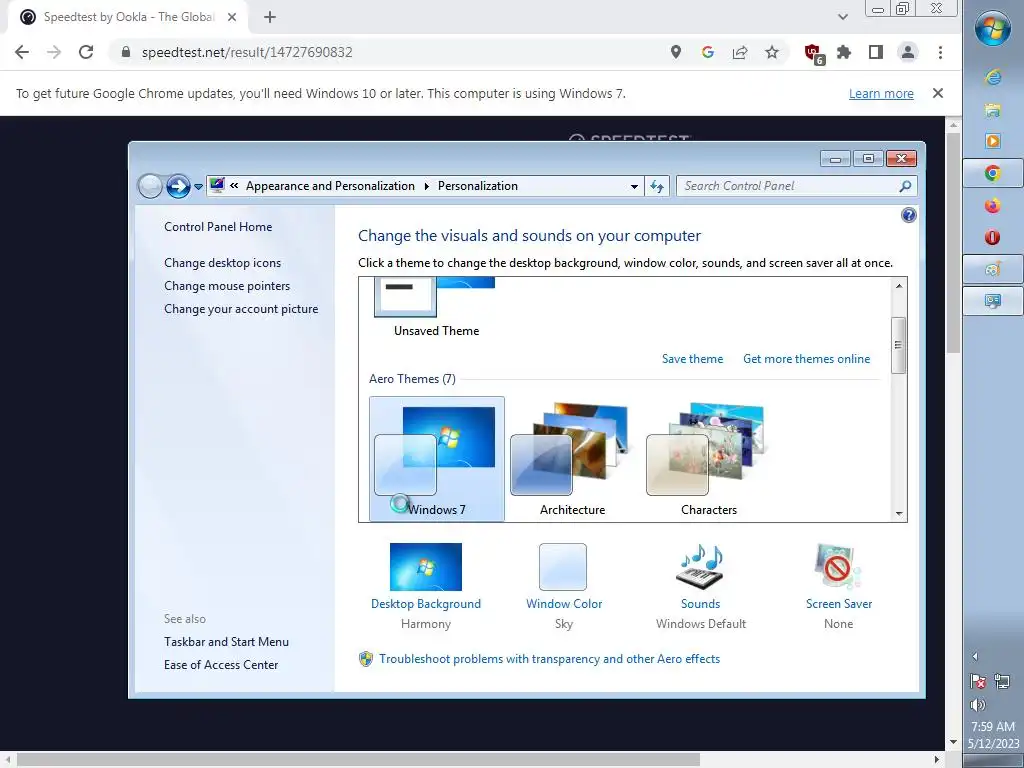Click the location pin icon in address bar
The width and height of the screenshot is (1024, 768).
(x=676, y=52)
